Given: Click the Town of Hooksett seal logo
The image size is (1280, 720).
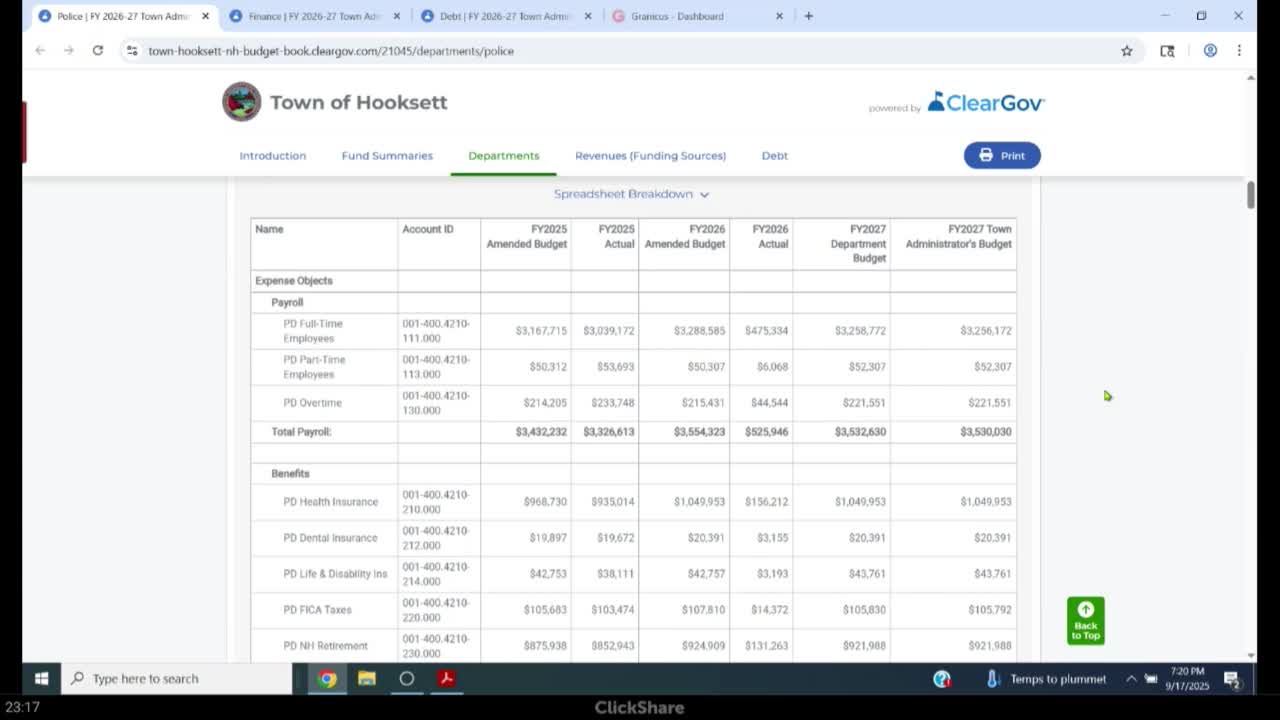Looking at the screenshot, I should [x=241, y=102].
